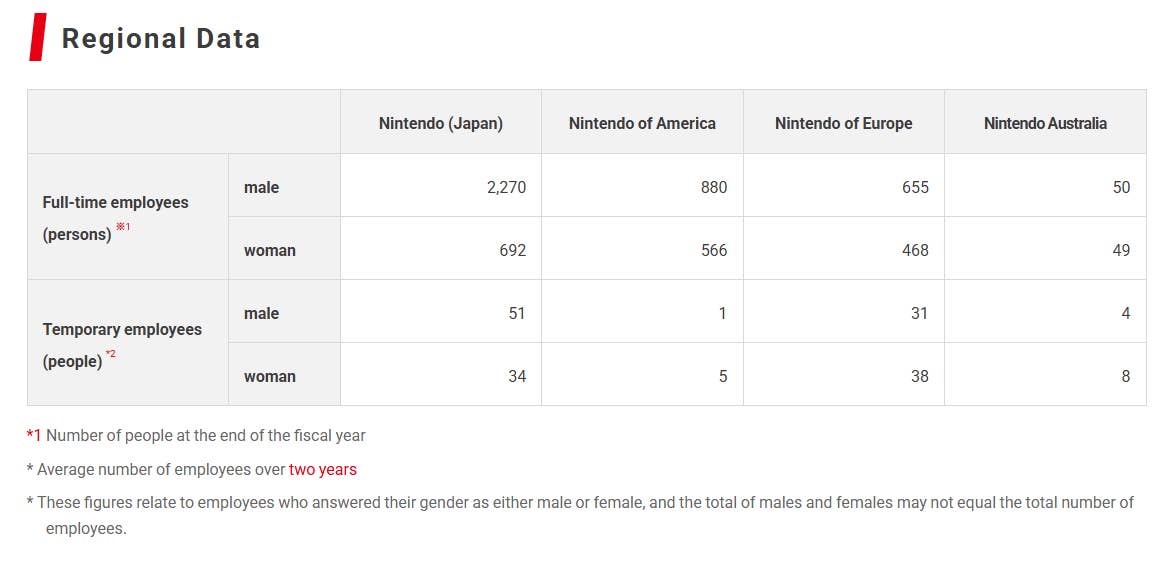Viewport: 1176px width, 571px height.
Task: Click the red 'two years' text in footnote
Action: point(322,470)
